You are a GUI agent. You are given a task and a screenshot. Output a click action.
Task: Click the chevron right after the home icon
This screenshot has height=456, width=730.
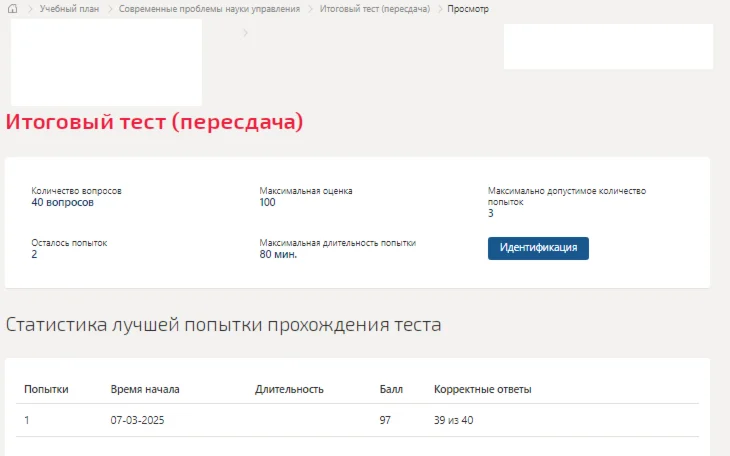click(x=30, y=9)
